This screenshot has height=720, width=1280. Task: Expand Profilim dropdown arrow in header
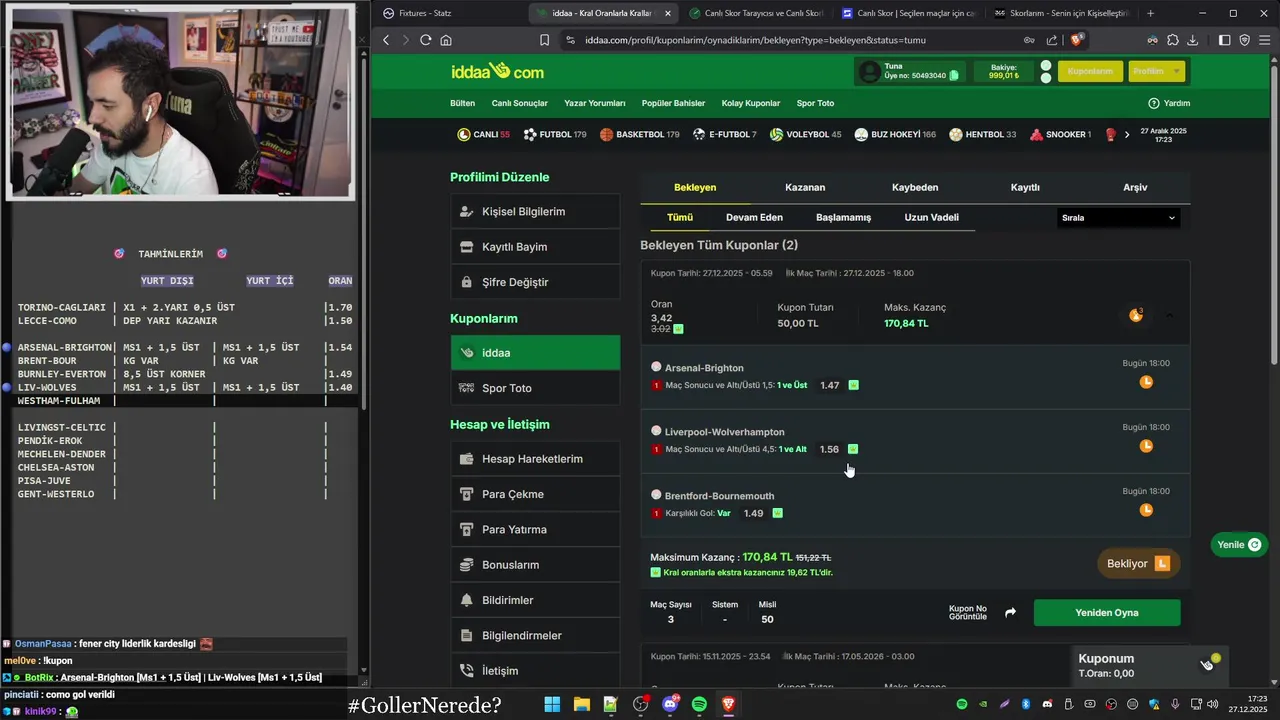click(x=1177, y=72)
